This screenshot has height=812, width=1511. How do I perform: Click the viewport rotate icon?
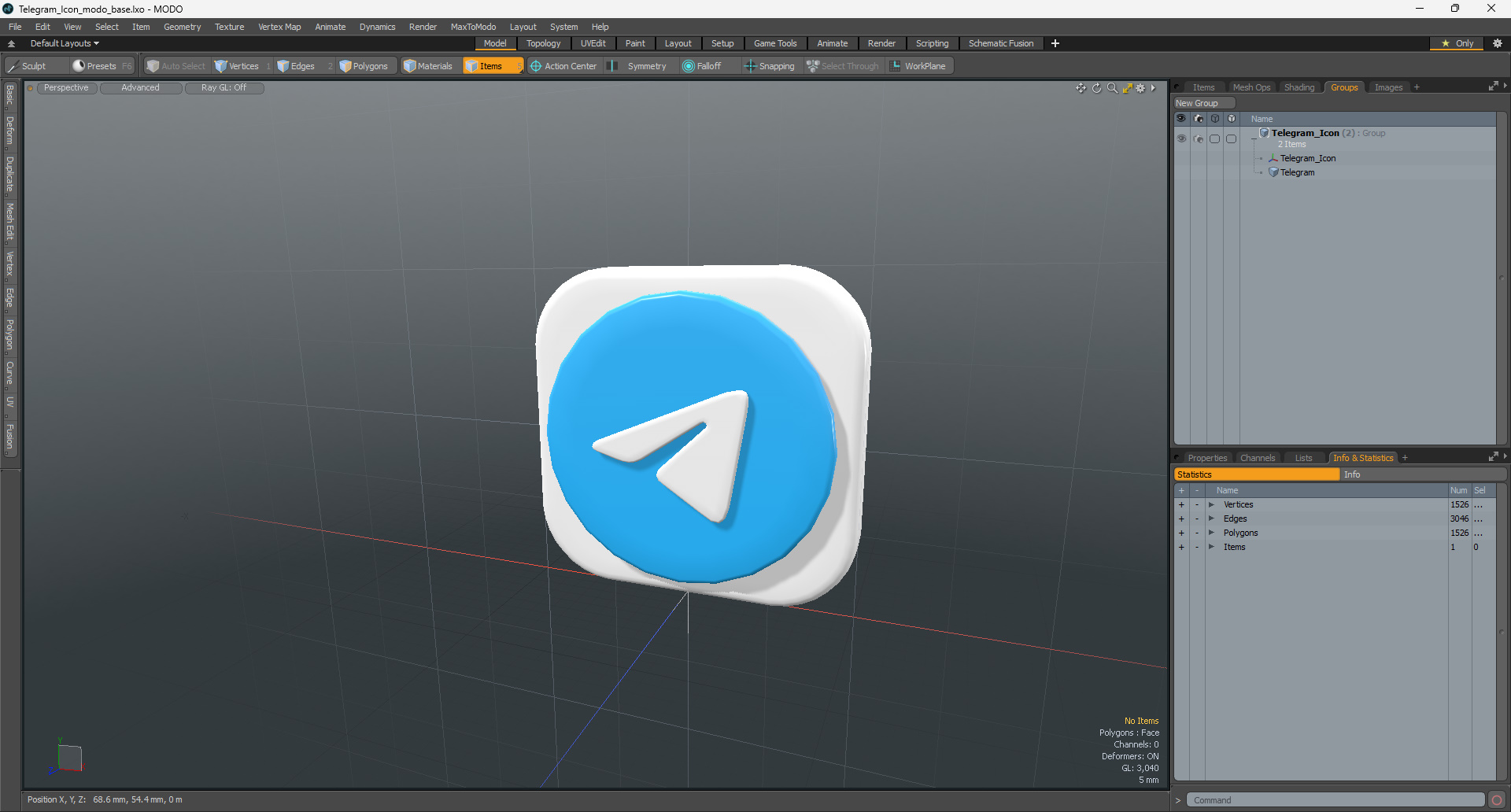(x=1097, y=88)
